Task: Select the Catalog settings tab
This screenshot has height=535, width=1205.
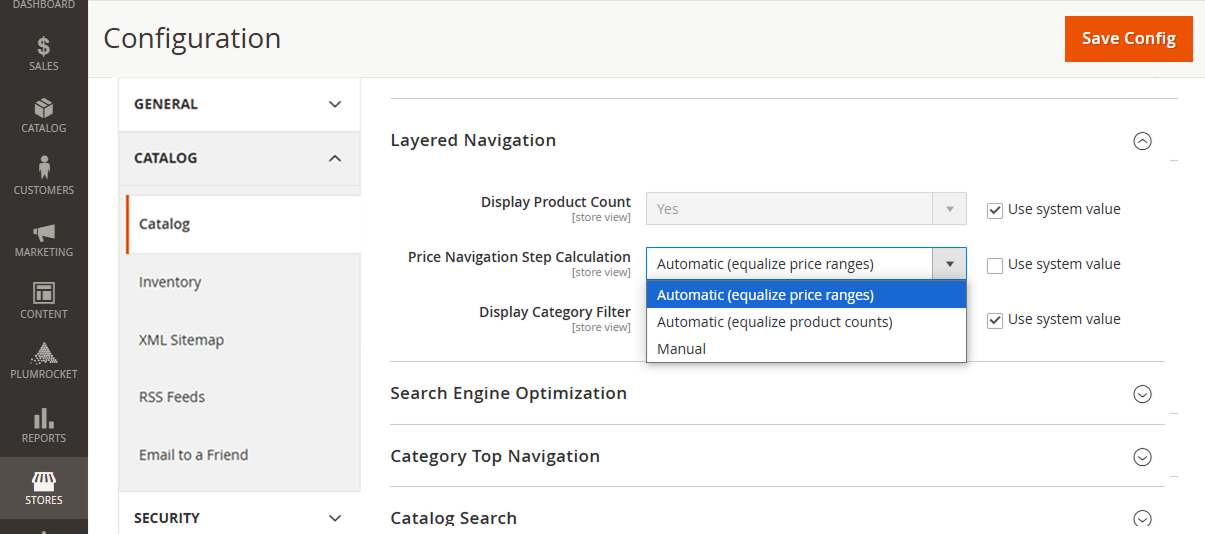Action: point(243,224)
